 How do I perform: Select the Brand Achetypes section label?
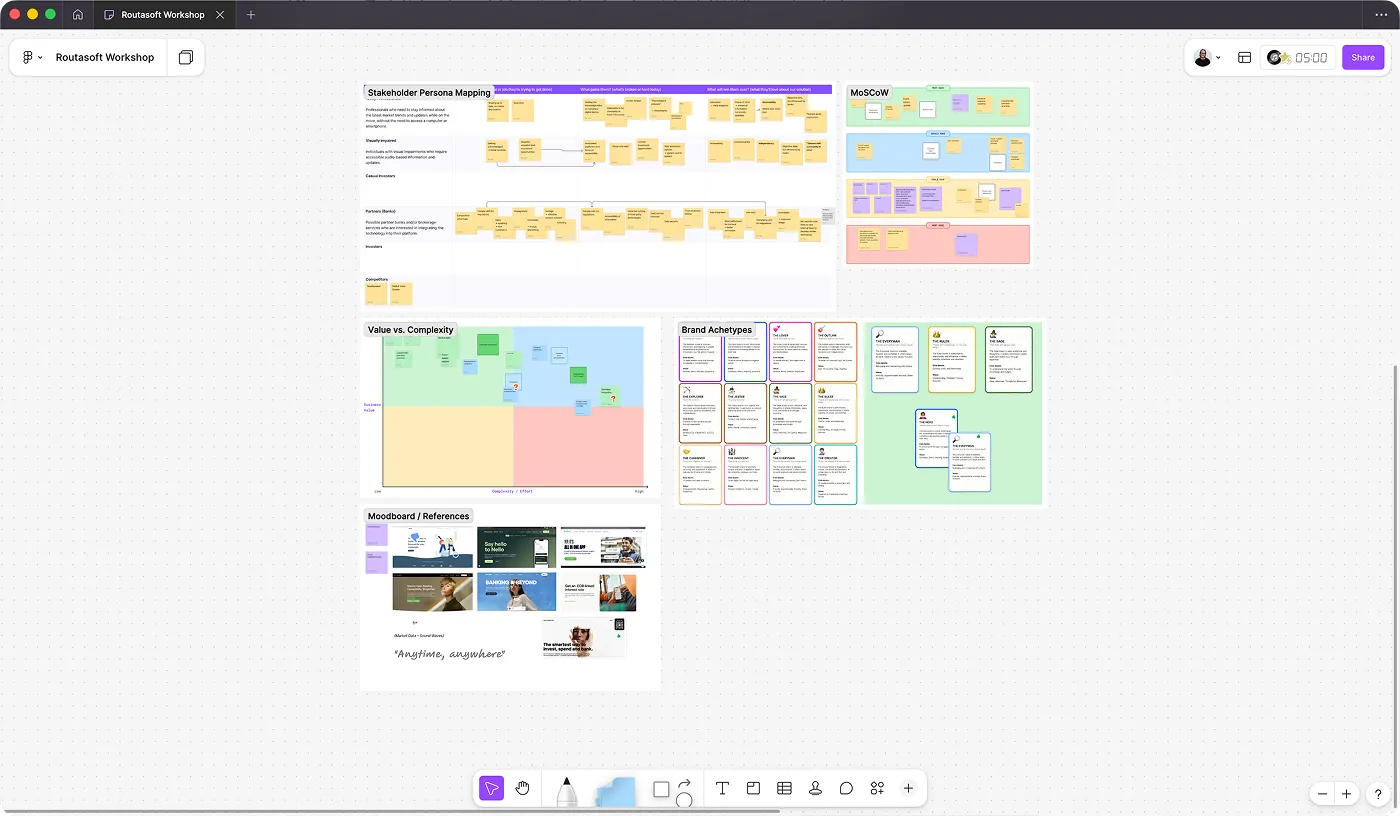pyautogui.click(x=716, y=330)
